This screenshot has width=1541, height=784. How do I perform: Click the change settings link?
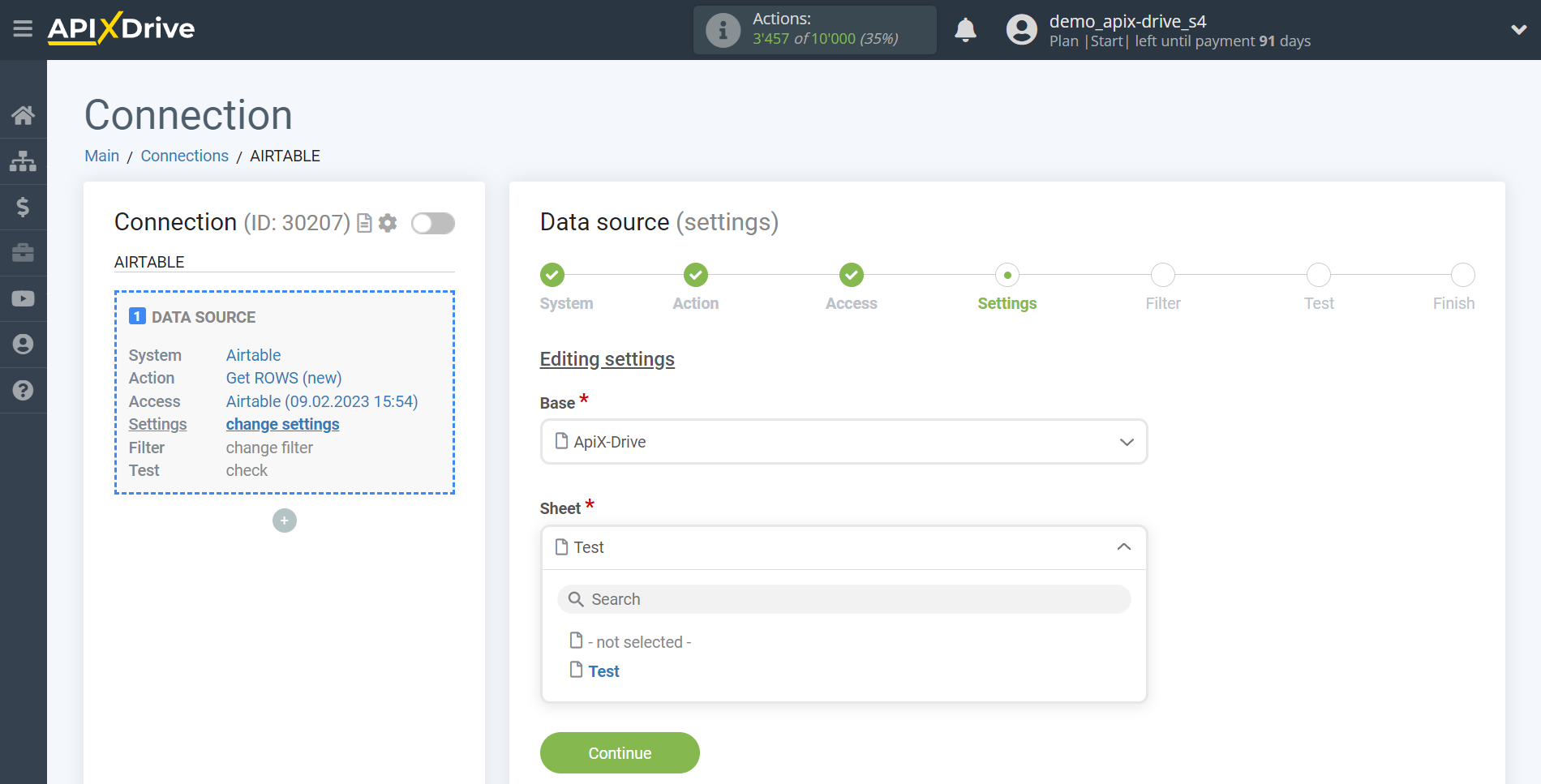click(282, 424)
